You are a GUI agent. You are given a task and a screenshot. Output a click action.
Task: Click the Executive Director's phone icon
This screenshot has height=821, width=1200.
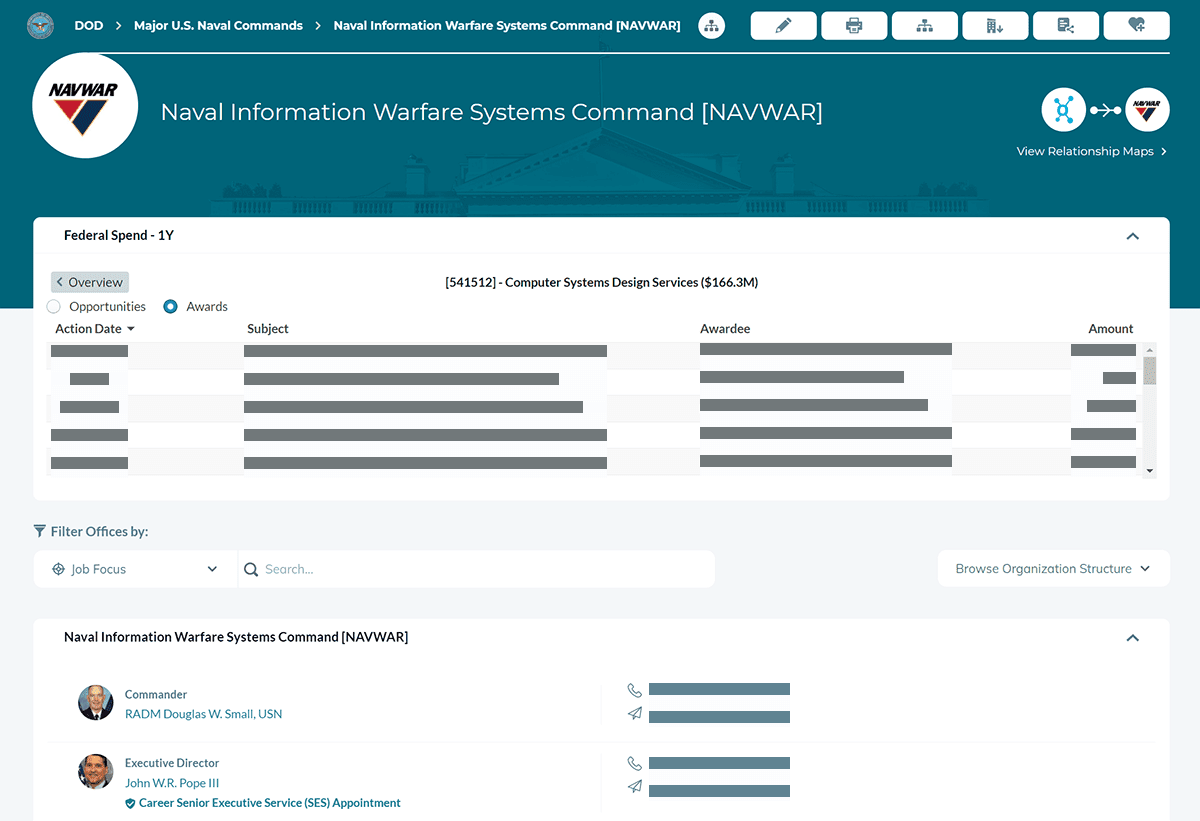[x=634, y=763]
